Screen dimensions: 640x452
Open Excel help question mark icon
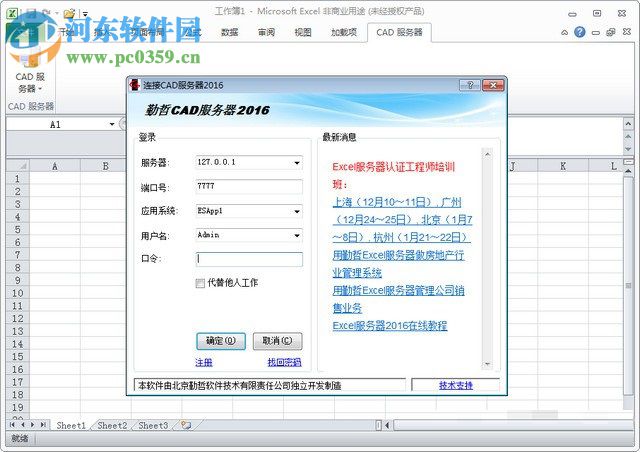click(x=579, y=32)
